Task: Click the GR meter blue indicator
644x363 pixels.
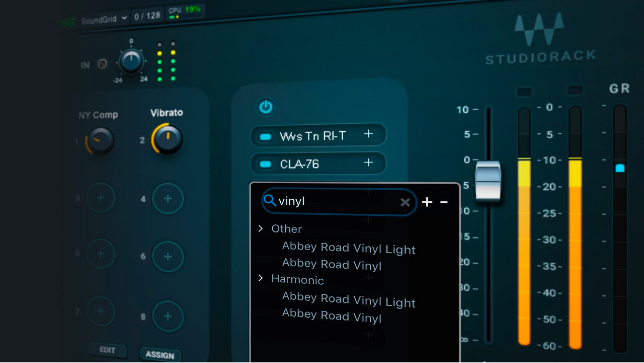Action: (x=620, y=168)
